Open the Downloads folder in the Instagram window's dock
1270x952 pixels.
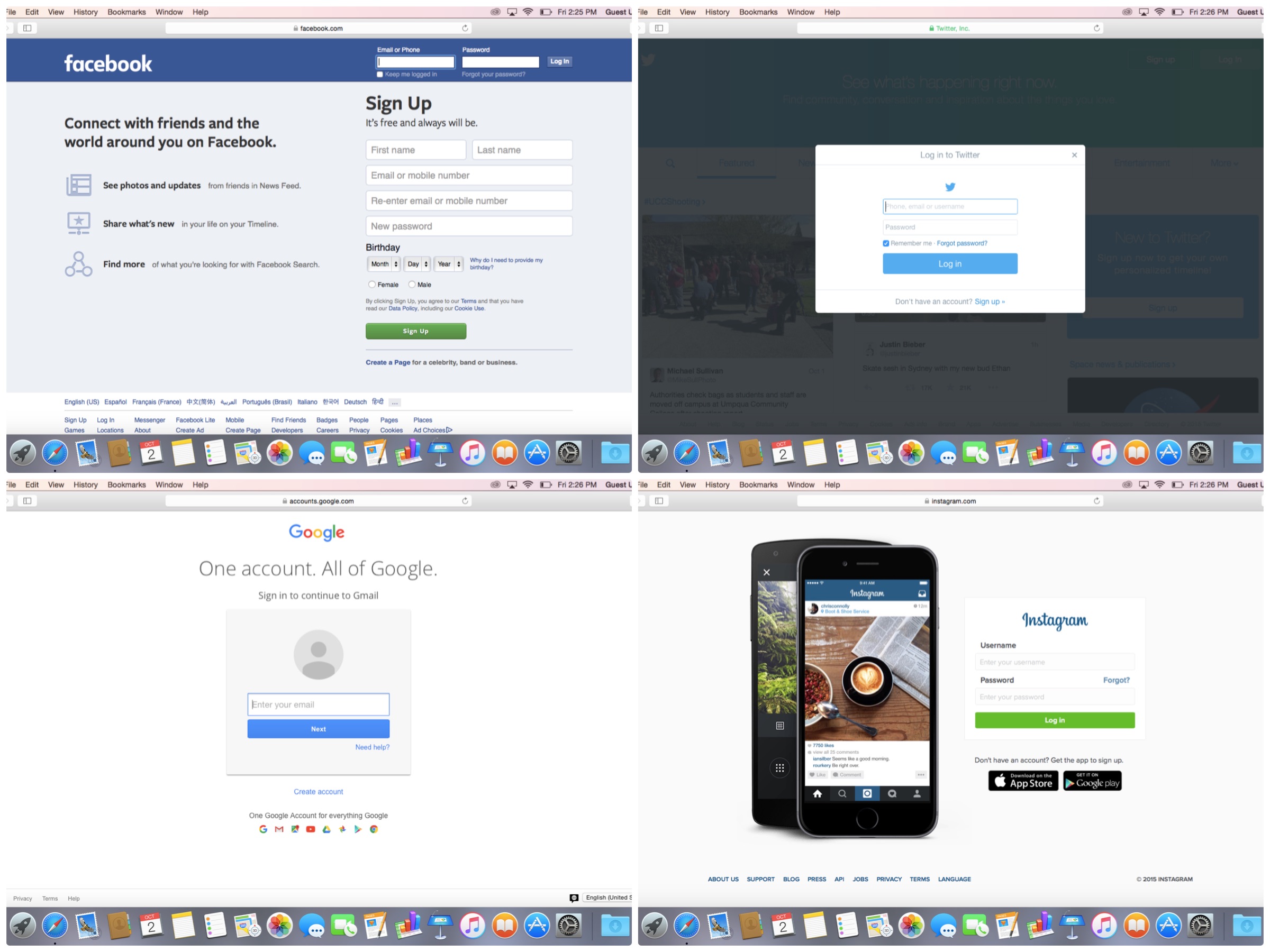coord(1247,926)
